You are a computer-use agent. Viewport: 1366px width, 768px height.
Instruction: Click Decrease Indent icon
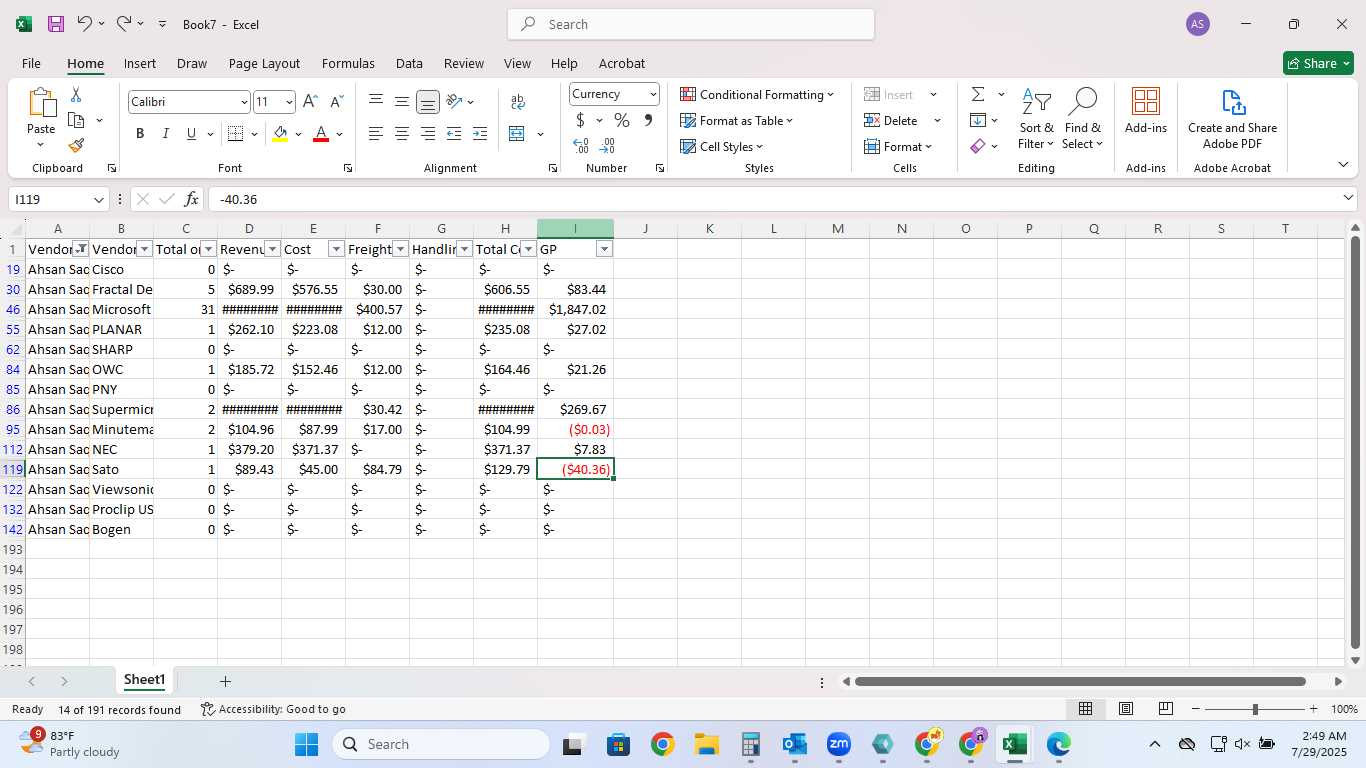click(x=454, y=133)
